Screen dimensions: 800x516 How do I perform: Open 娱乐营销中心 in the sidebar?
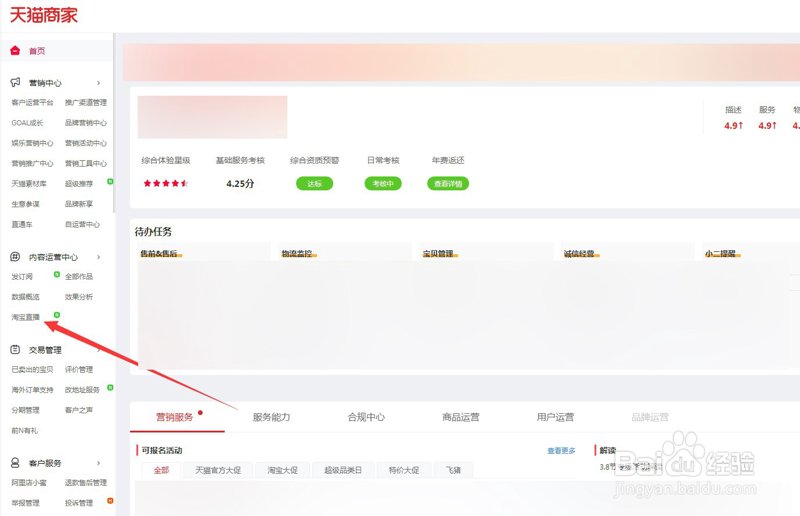click(32, 143)
